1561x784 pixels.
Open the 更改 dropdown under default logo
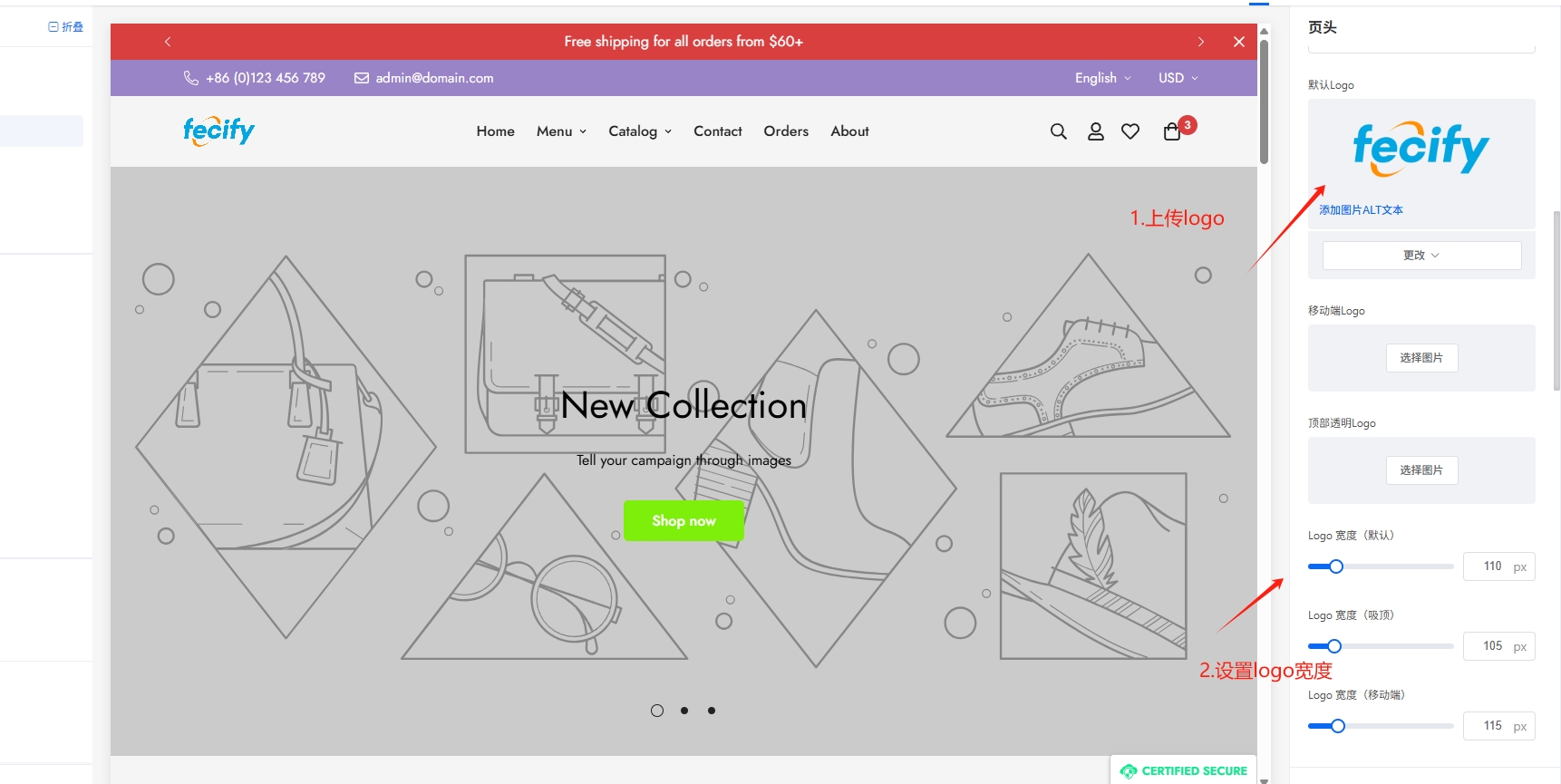coord(1420,256)
